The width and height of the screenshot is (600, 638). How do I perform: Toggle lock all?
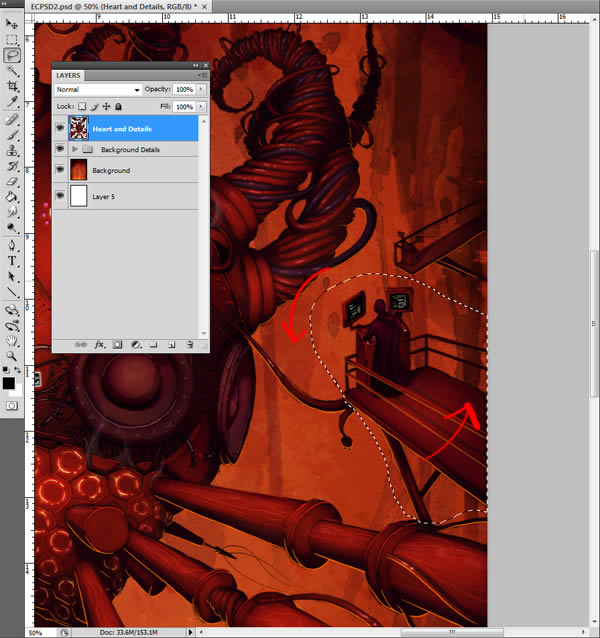click(x=118, y=107)
